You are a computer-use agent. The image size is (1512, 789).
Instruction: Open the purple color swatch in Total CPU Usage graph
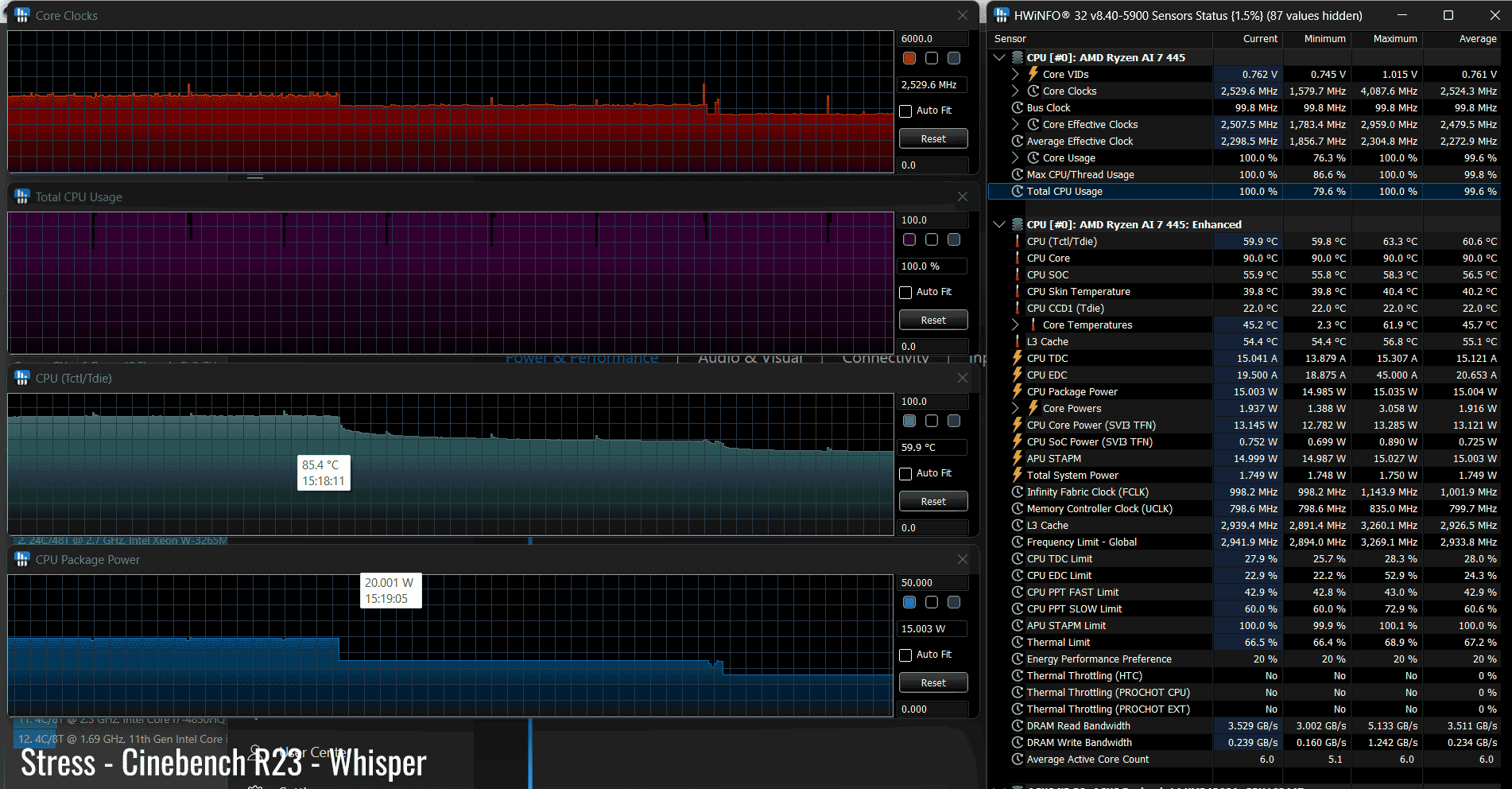click(909, 239)
